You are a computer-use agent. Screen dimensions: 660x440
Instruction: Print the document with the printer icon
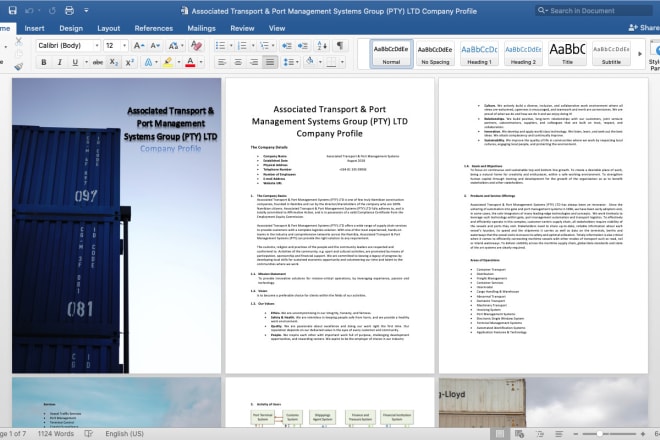[69, 11]
